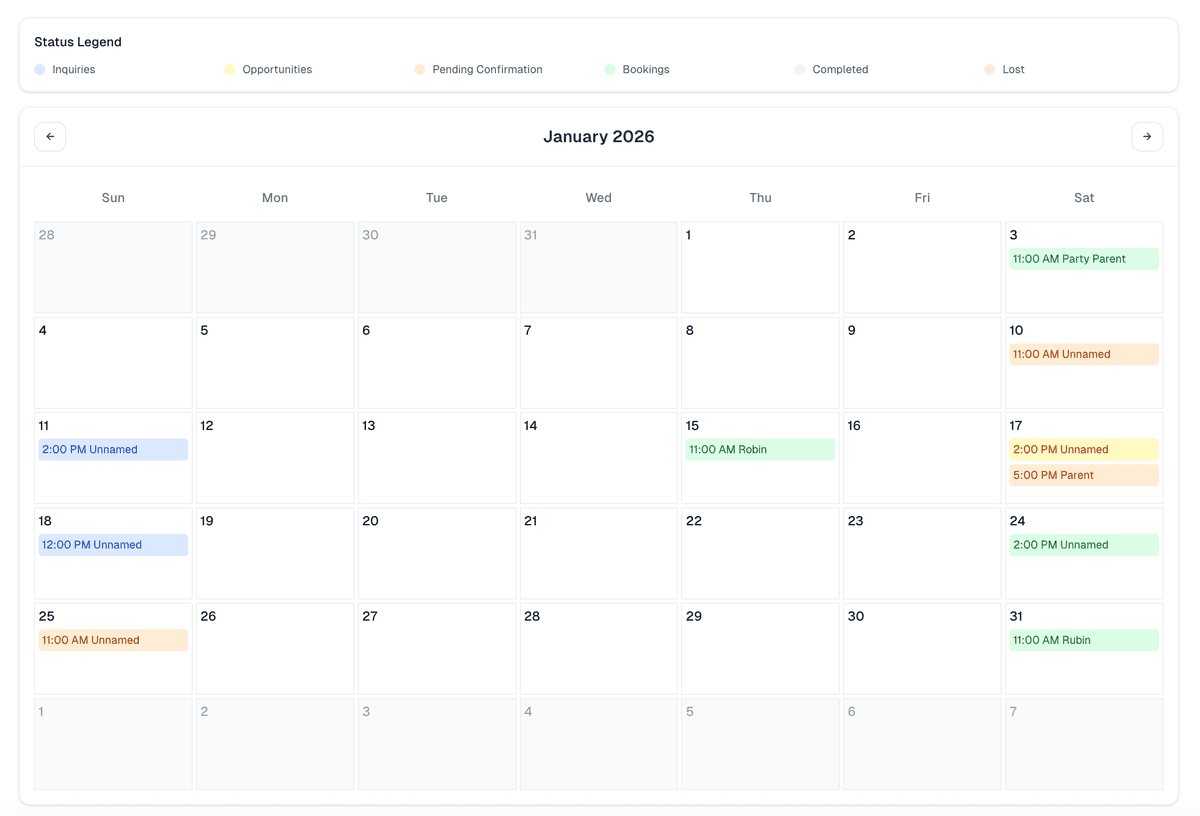Image resolution: width=1200 pixels, height=816 pixels.
Task: Open the Party Parent event on January 3
Action: 1084,258
